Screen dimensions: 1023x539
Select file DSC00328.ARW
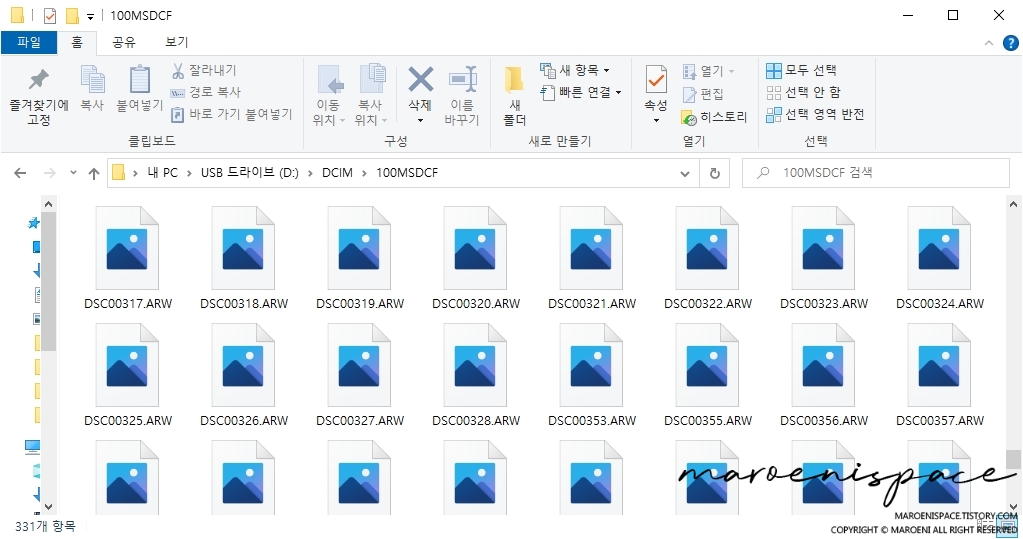coord(476,375)
